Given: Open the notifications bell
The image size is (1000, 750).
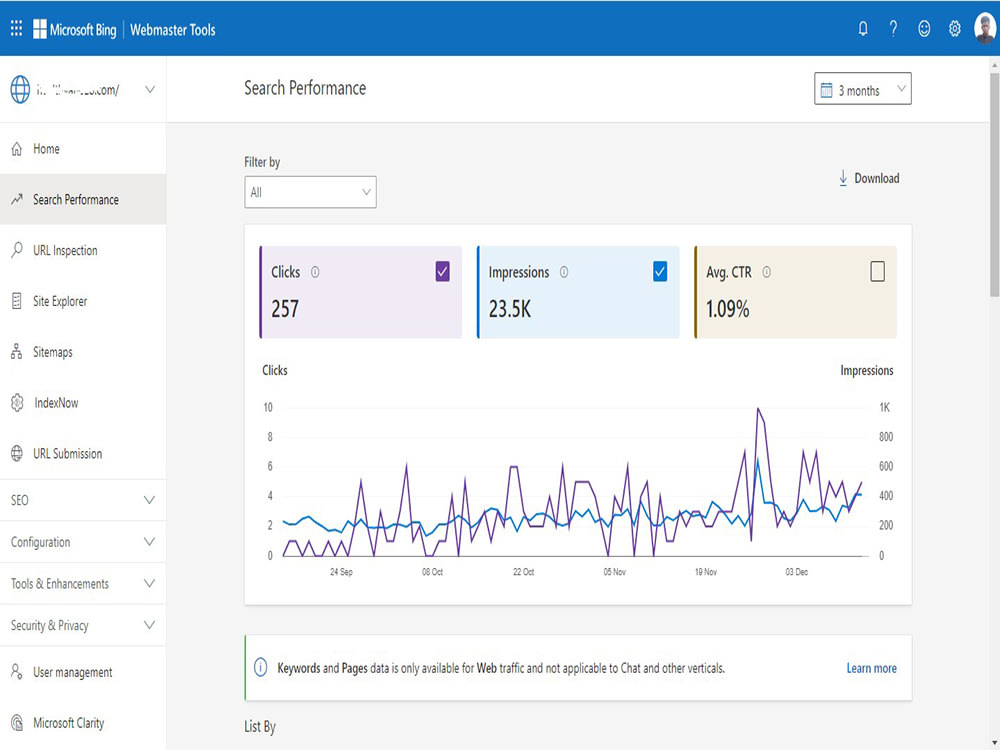Looking at the screenshot, I should pos(863,29).
